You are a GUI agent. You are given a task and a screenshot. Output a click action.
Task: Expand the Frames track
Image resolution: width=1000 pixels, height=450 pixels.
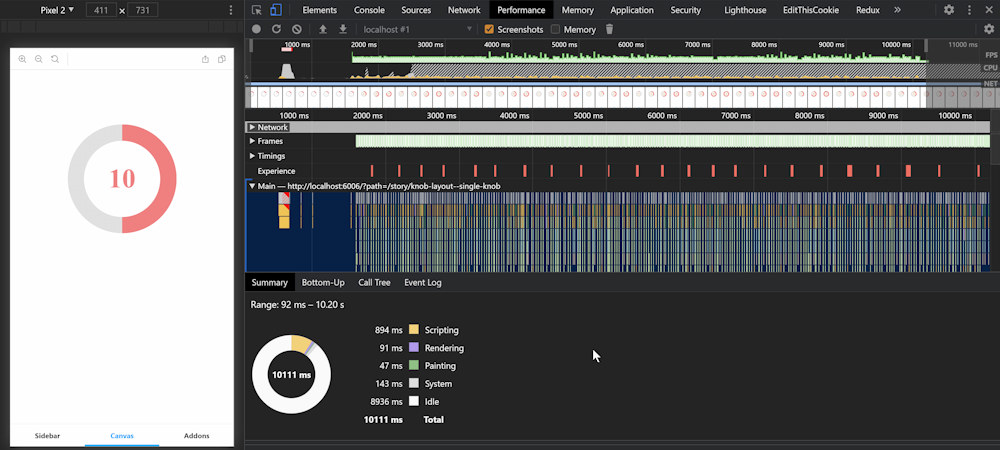(x=252, y=141)
